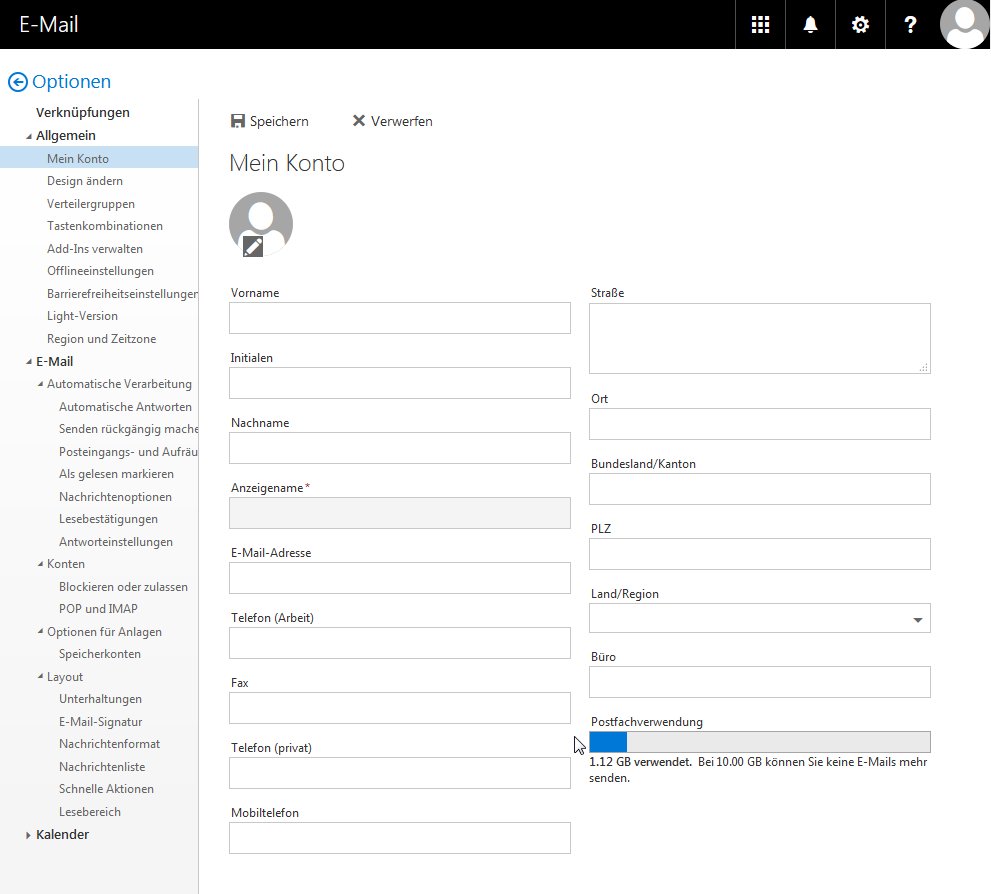Open Als gelesen markieren
Viewport: 991px width, 894px height.
coord(116,474)
